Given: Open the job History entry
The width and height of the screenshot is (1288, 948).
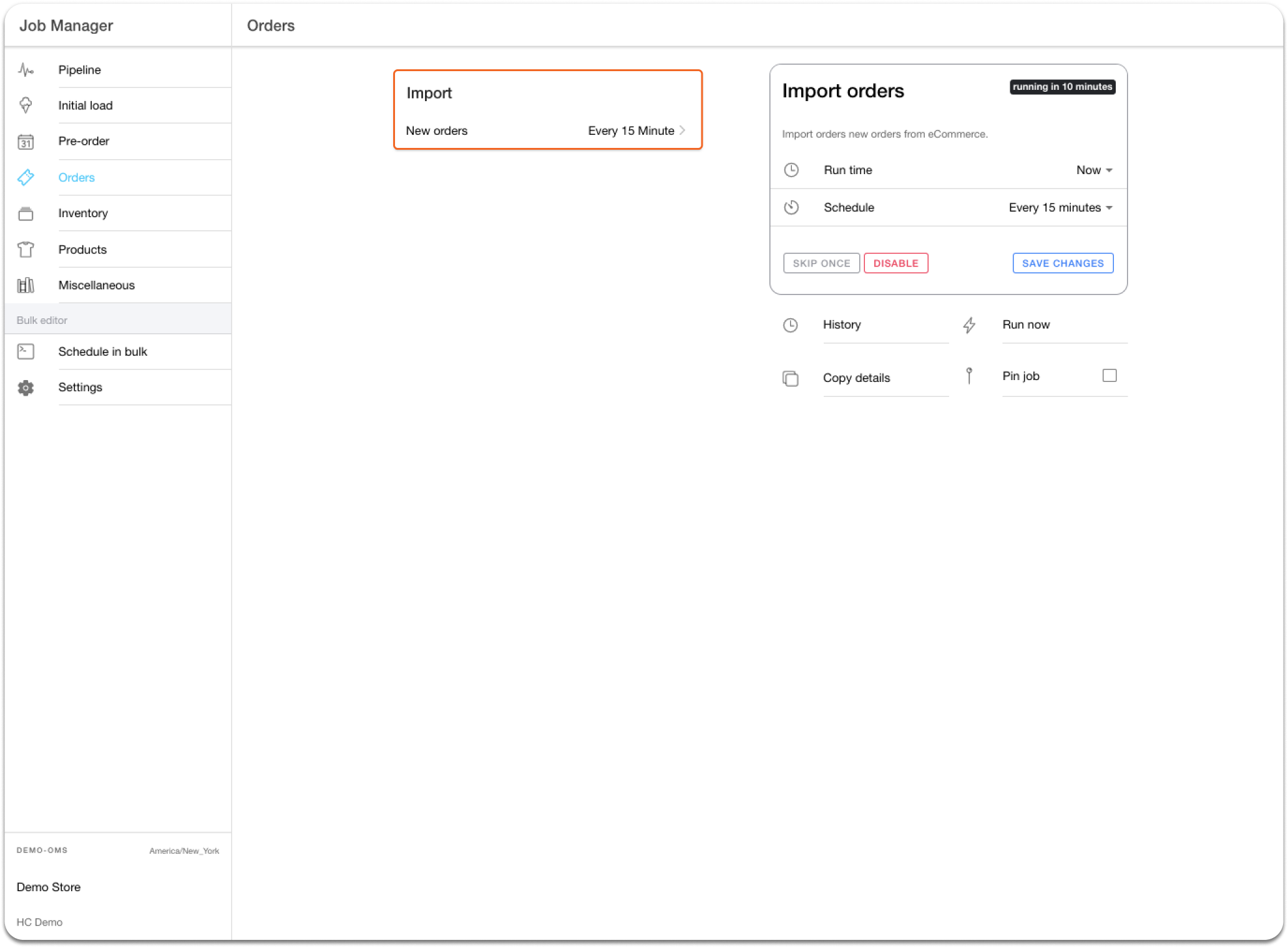Looking at the screenshot, I should point(841,325).
